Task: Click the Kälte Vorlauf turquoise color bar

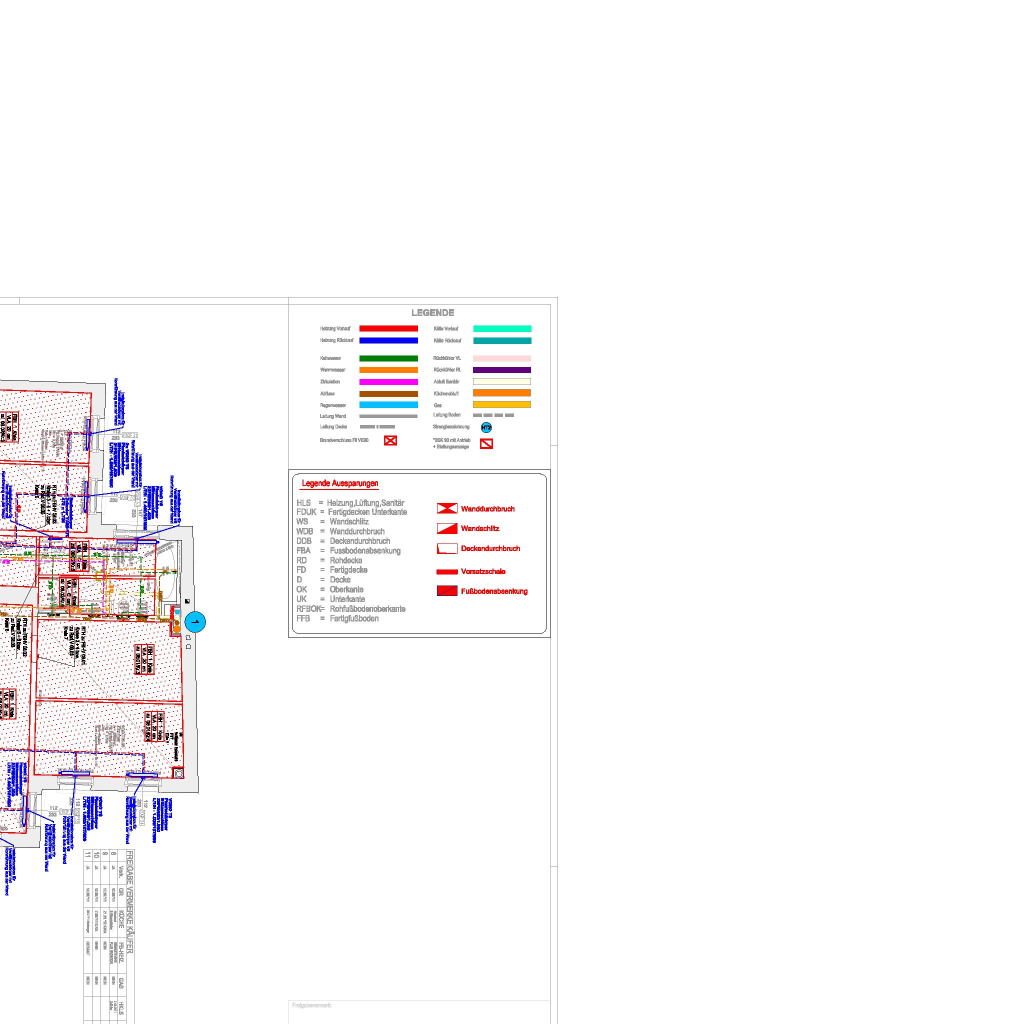Action: point(501,328)
